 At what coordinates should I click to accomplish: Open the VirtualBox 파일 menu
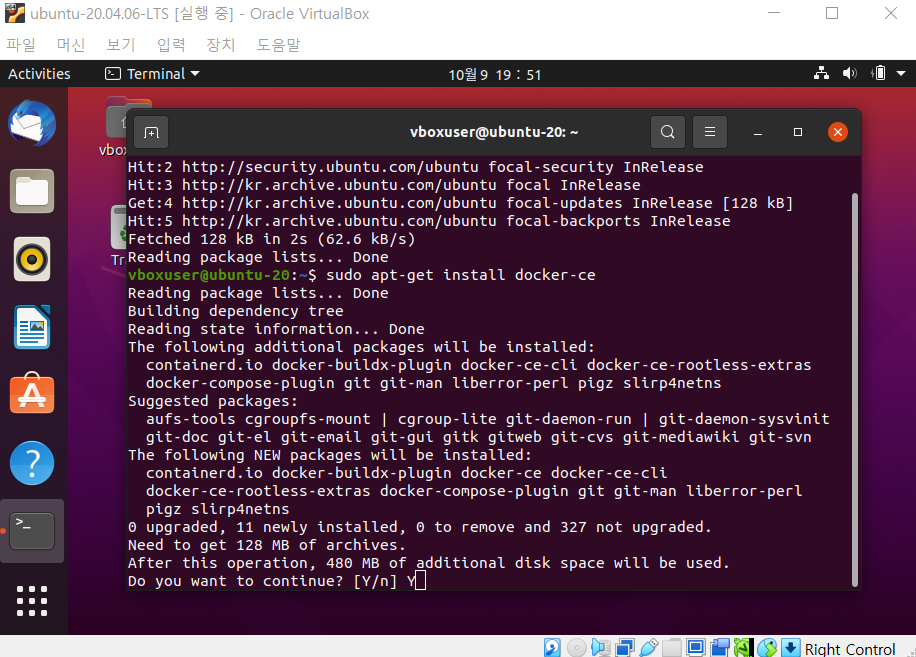[x=21, y=45]
